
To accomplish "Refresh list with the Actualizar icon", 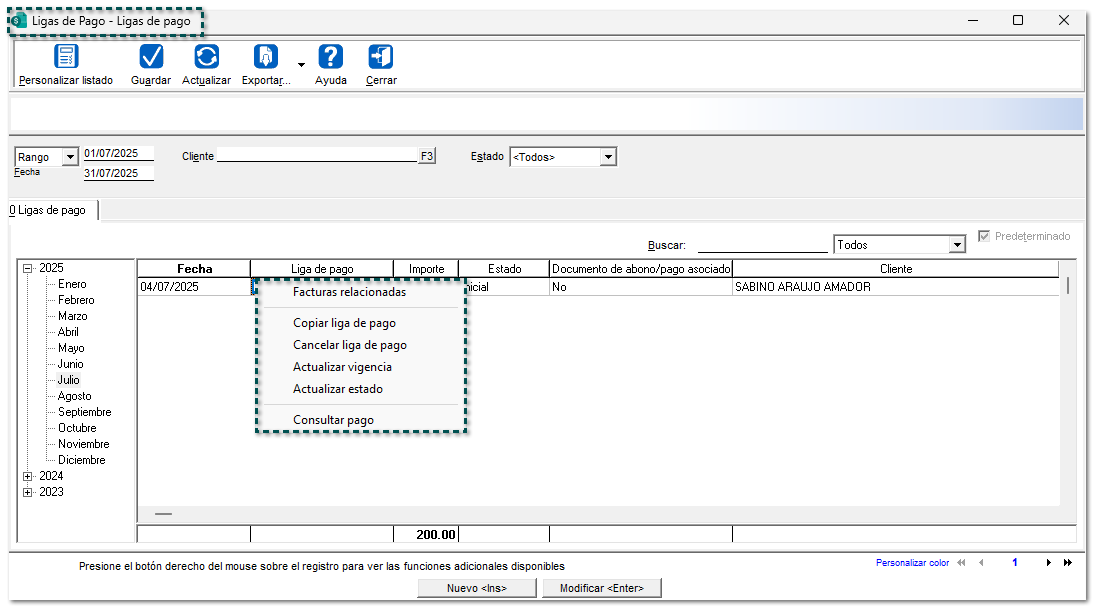I will click(x=206, y=57).
